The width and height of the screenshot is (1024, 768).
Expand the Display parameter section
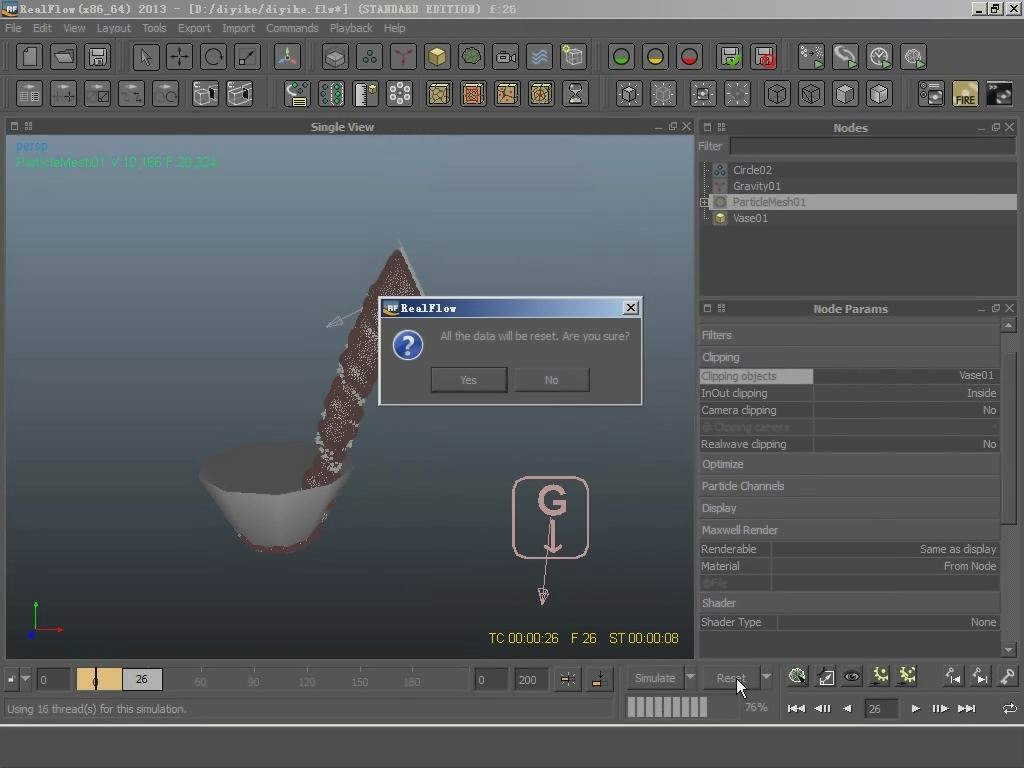850,508
